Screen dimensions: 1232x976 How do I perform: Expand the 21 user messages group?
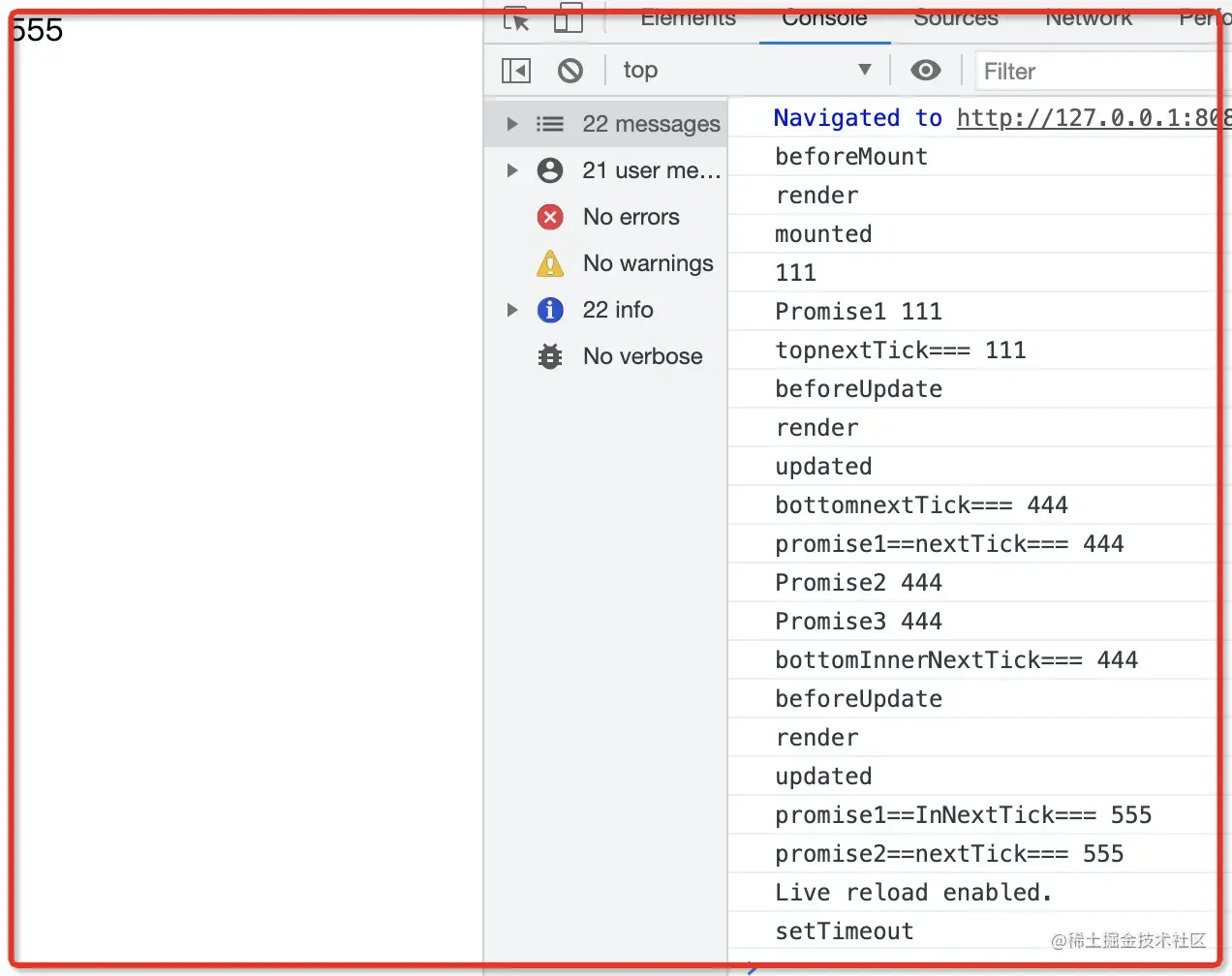(x=512, y=170)
